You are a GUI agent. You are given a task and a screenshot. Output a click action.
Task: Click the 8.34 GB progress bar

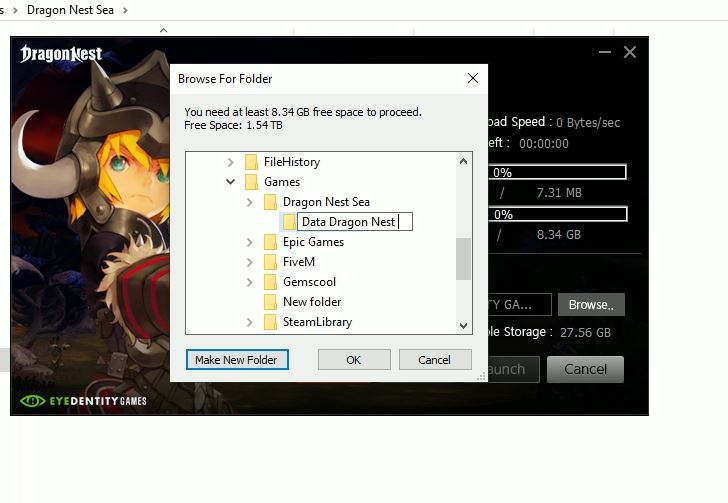pyautogui.click(x=557, y=214)
